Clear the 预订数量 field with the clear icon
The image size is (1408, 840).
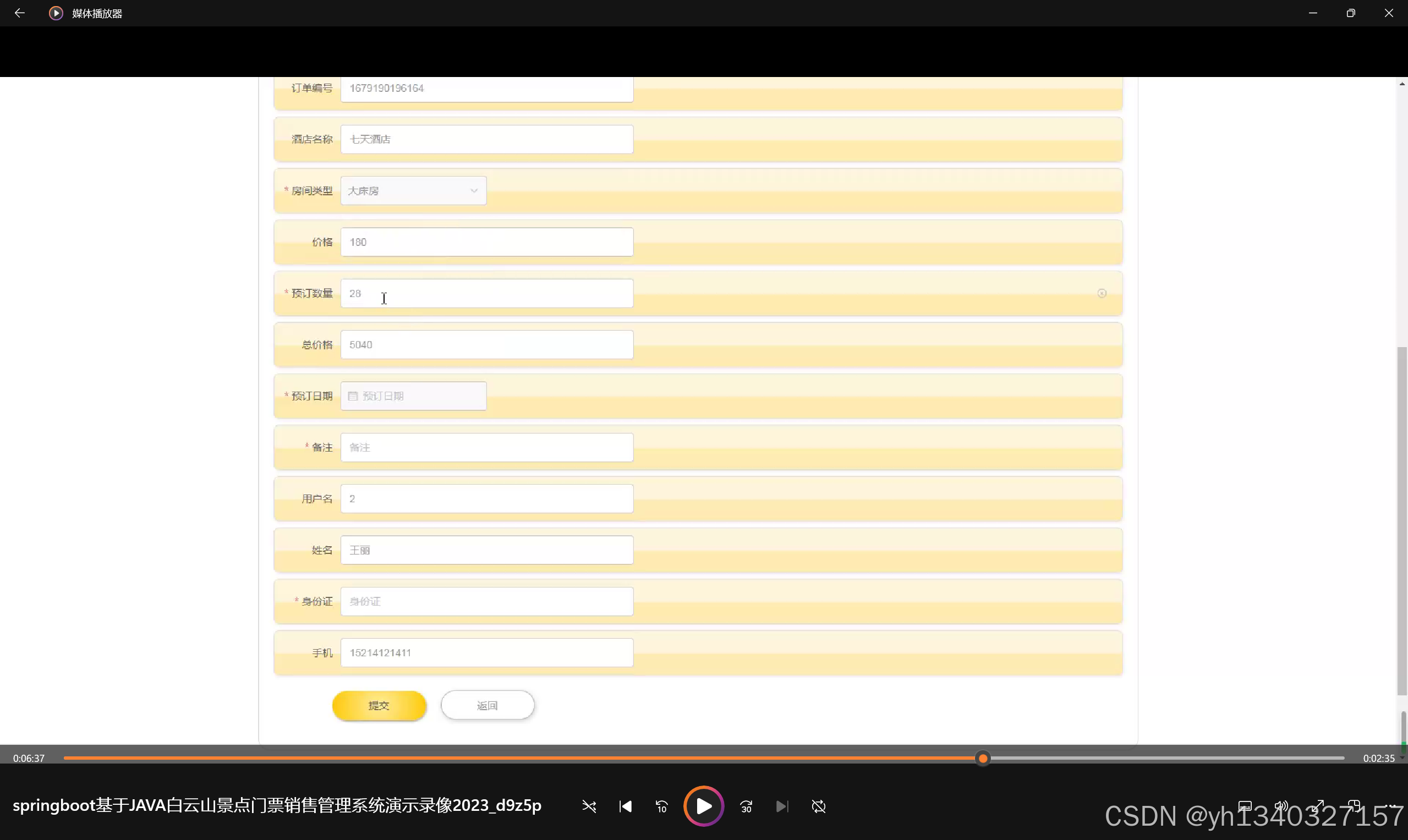pos(1102,293)
